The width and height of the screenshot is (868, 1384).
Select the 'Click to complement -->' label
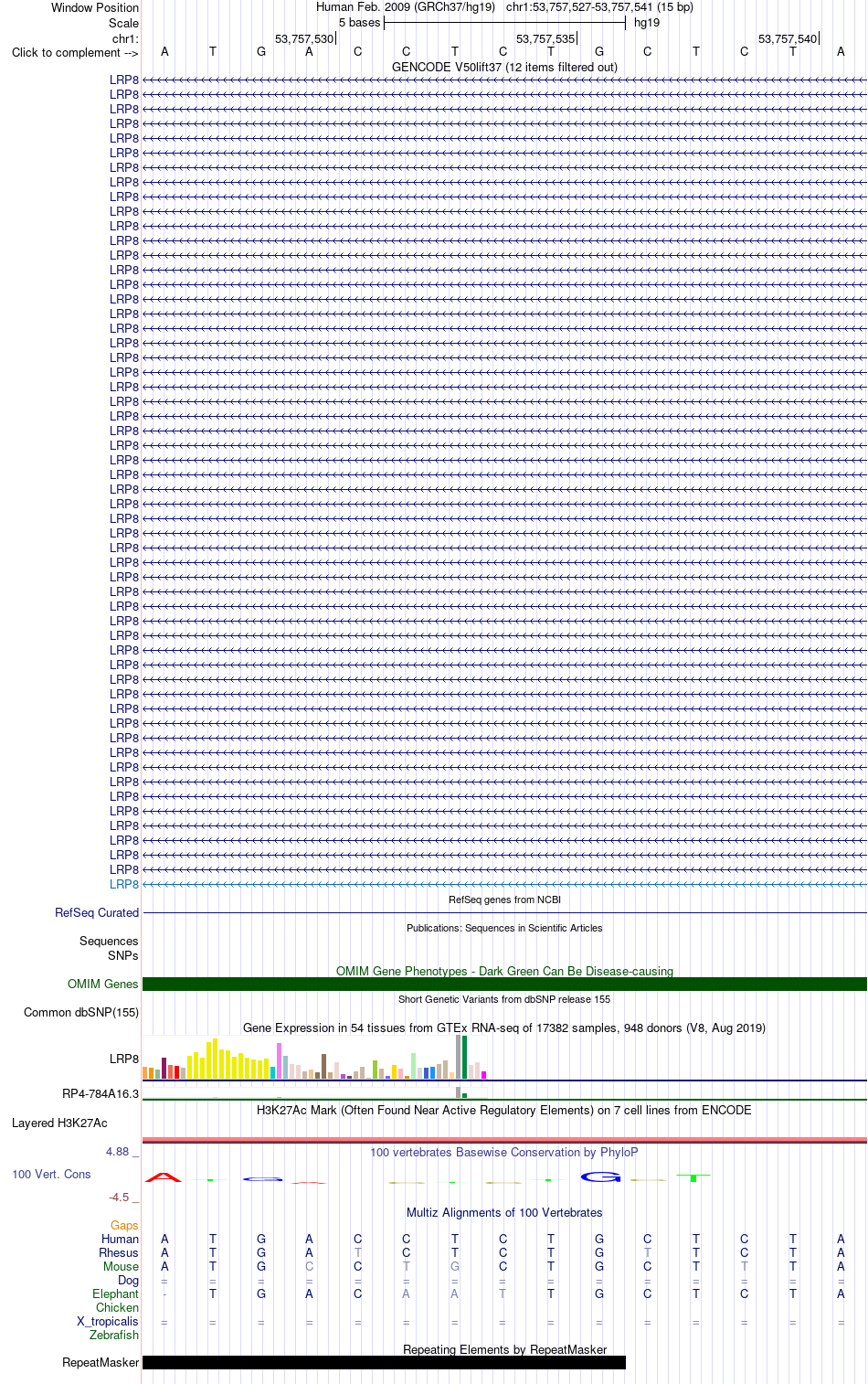pos(75,52)
